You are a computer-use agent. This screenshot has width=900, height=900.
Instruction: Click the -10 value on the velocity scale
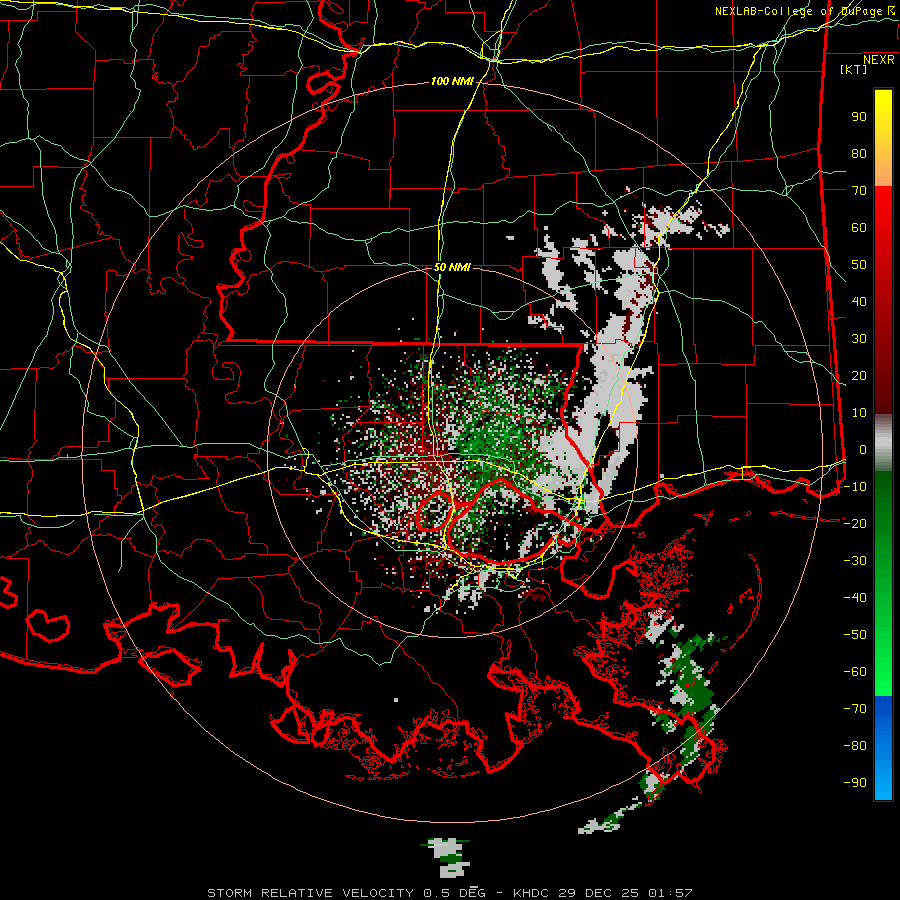tap(855, 487)
